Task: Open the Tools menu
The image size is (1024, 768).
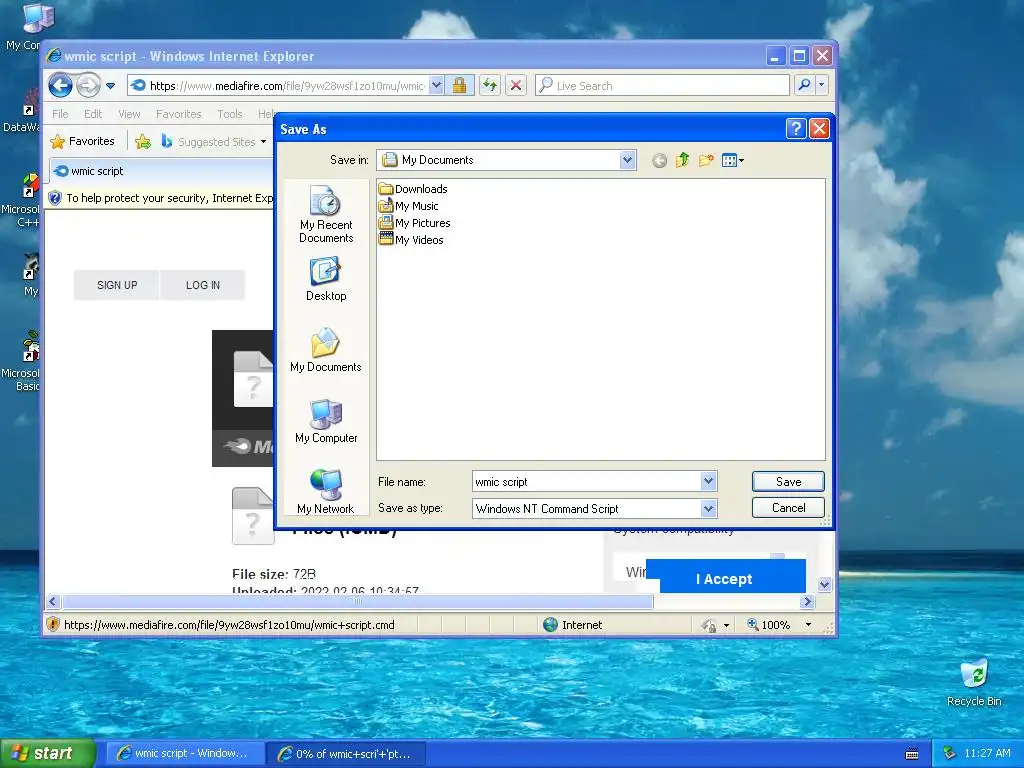Action: click(x=229, y=114)
